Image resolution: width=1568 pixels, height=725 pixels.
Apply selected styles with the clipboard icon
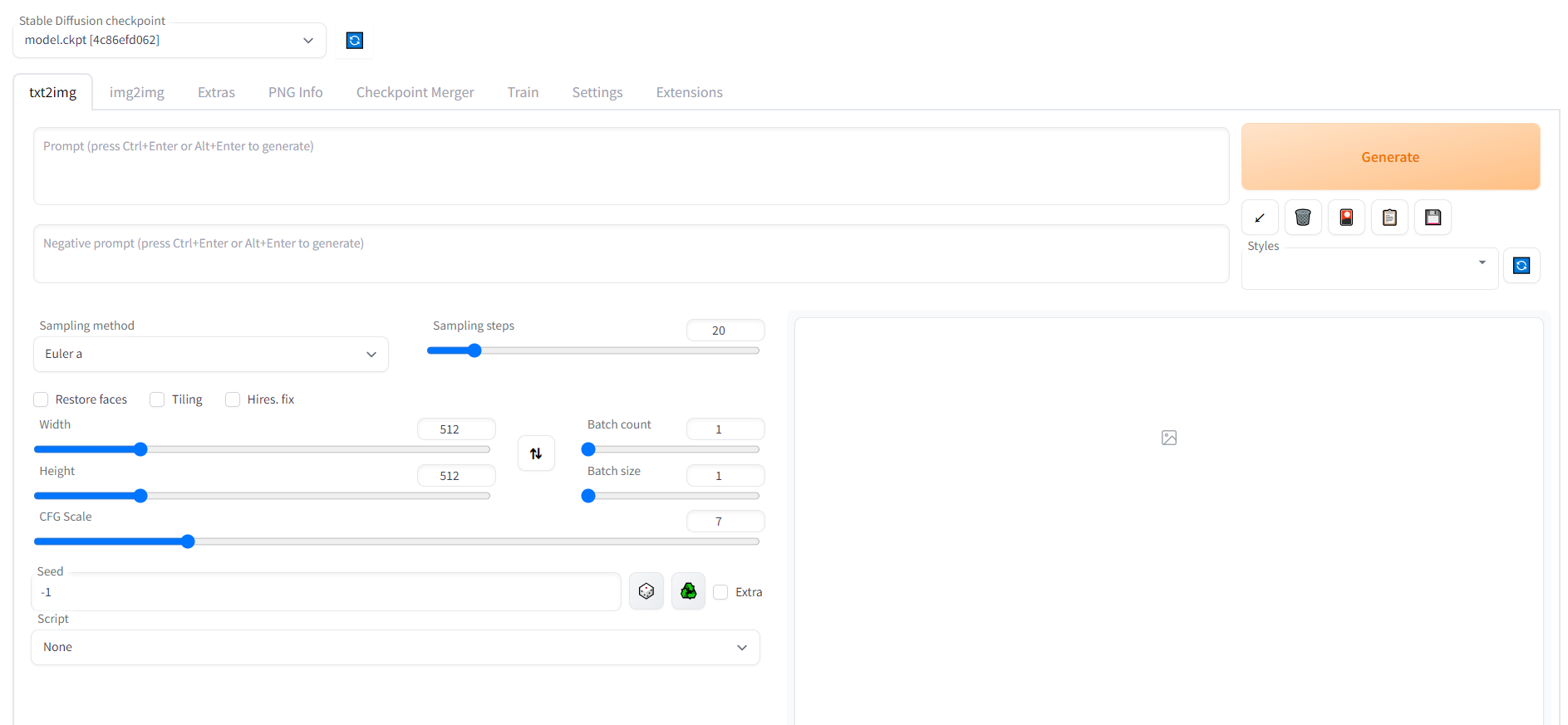pyautogui.click(x=1389, y=218)
